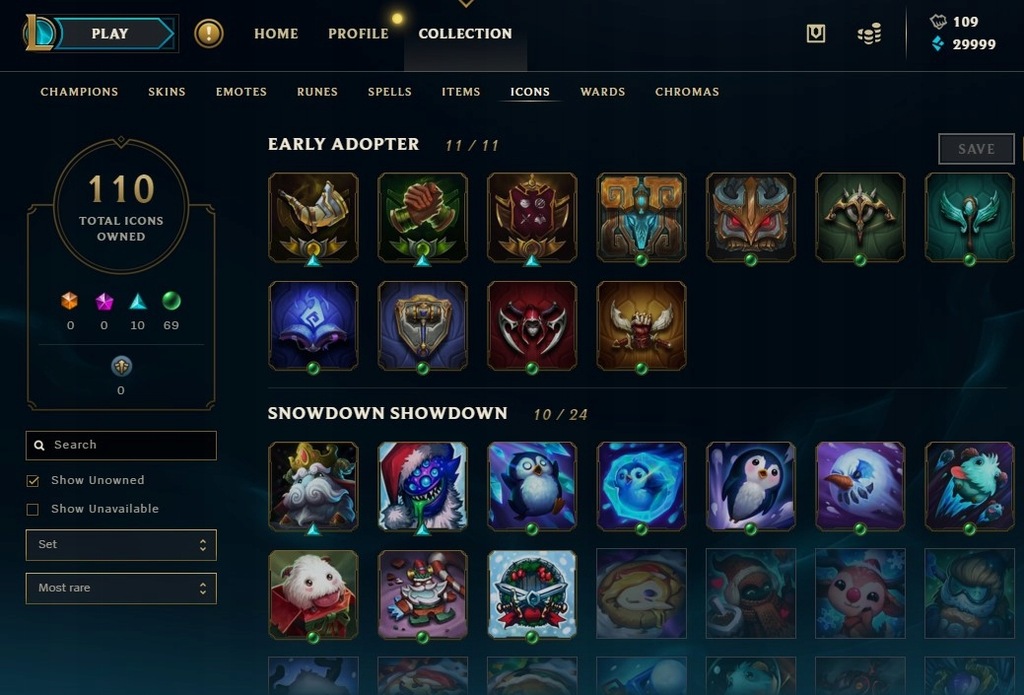Uncheck the Show Unowned checkbox
Screen dimensions: 1024x695
pos(33,481)
